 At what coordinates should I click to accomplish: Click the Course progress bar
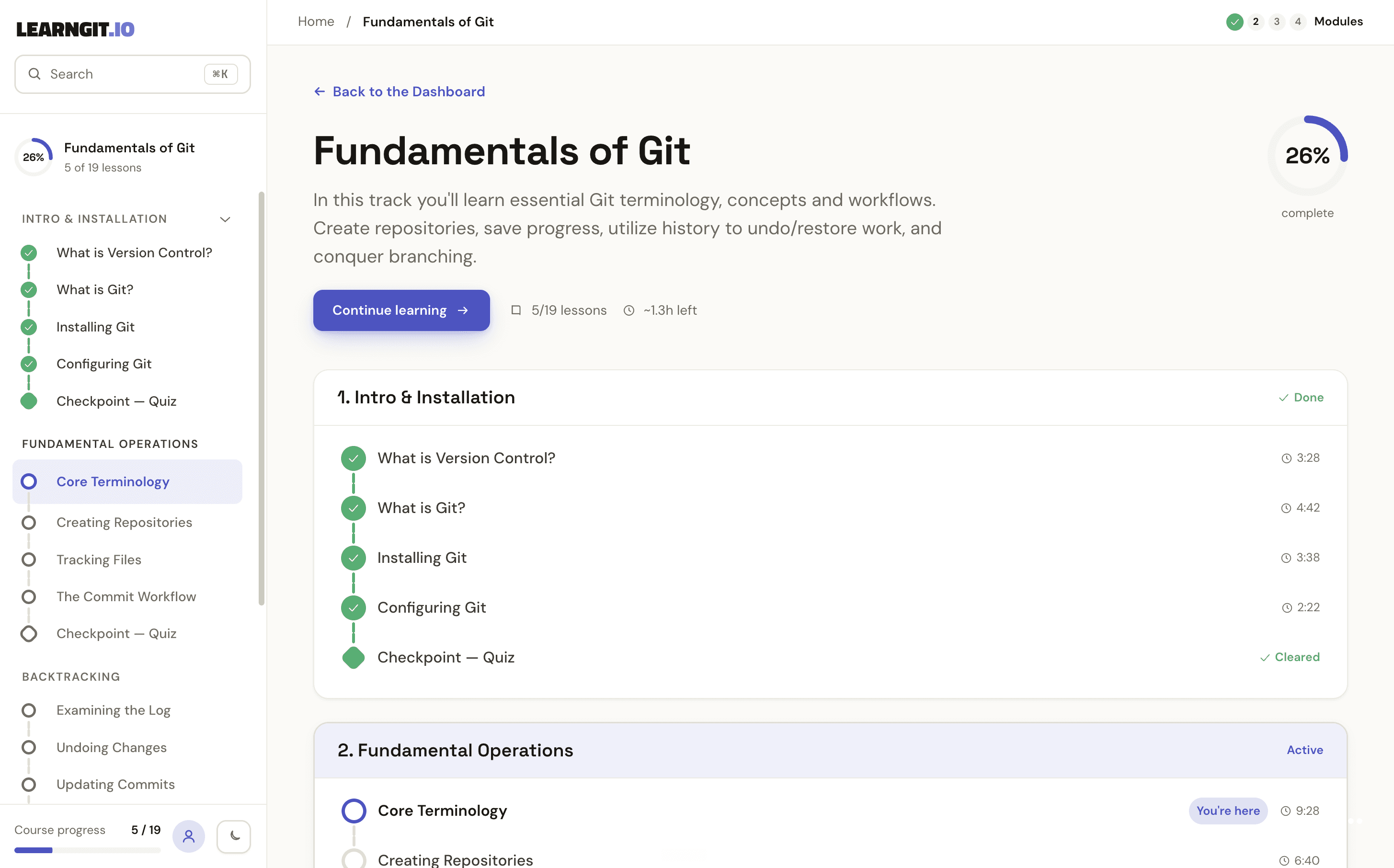coord(87,850)
